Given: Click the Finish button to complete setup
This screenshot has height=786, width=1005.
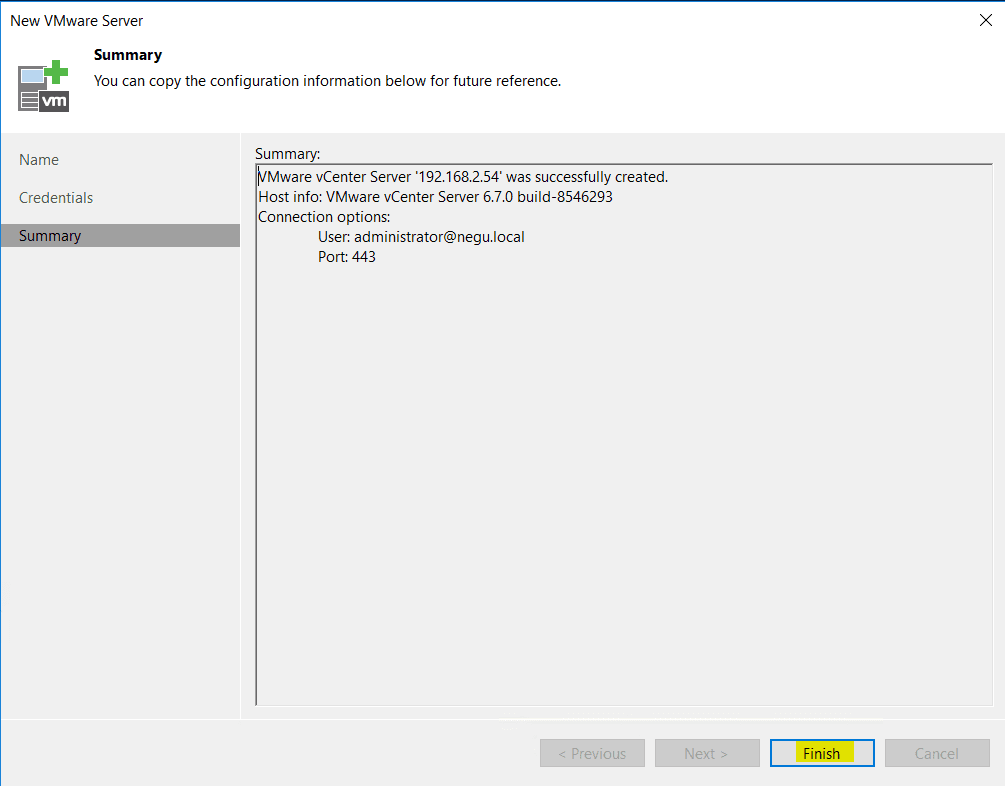Looking at the screenshot, I should (821, 753).
